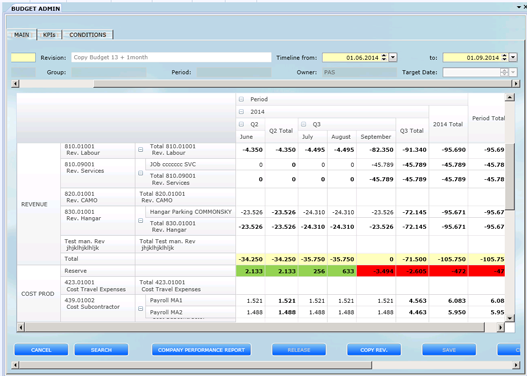
Task: Click the Total row July value -35.750
Action: point(313,259)
